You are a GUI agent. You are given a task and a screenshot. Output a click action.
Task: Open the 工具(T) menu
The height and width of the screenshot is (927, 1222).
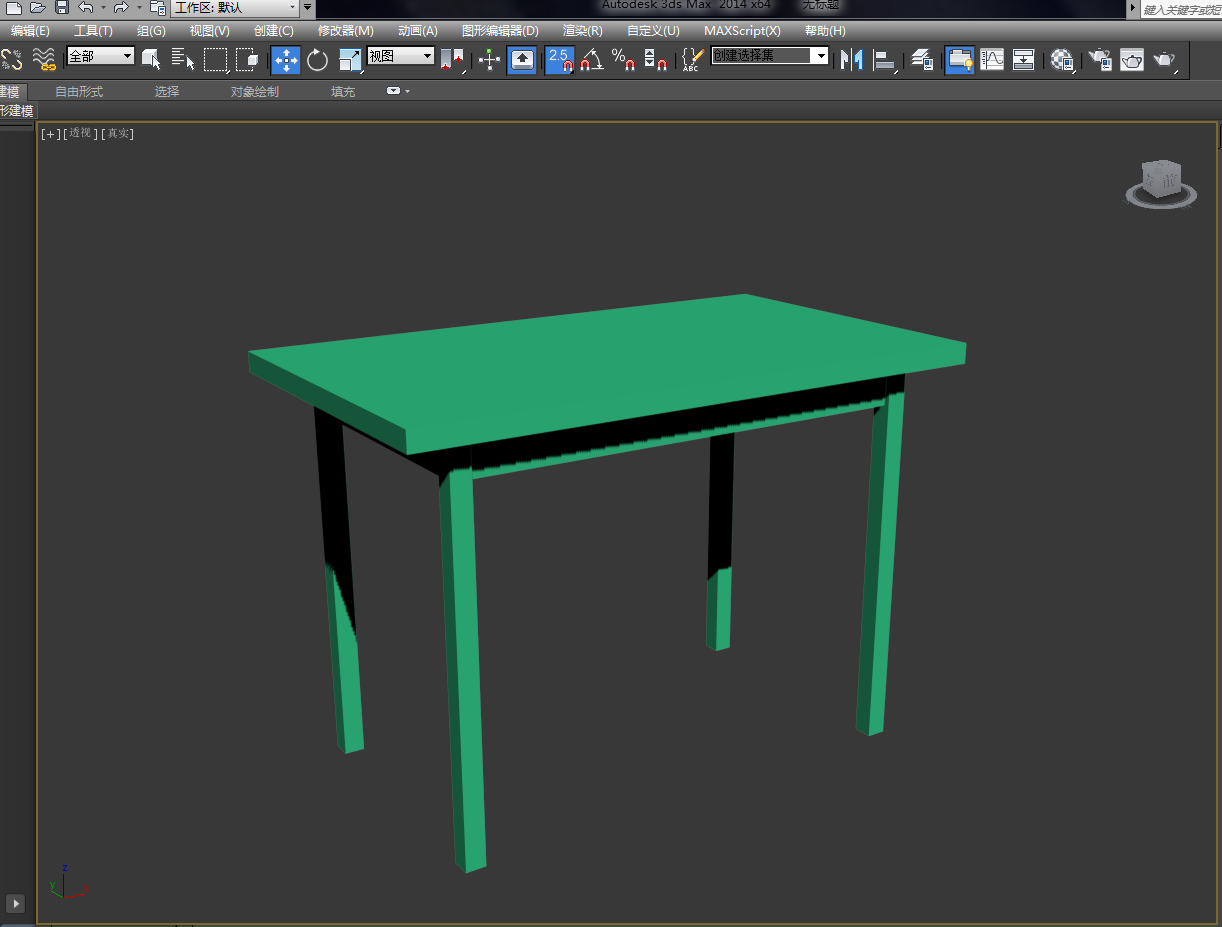click(93, 31)
